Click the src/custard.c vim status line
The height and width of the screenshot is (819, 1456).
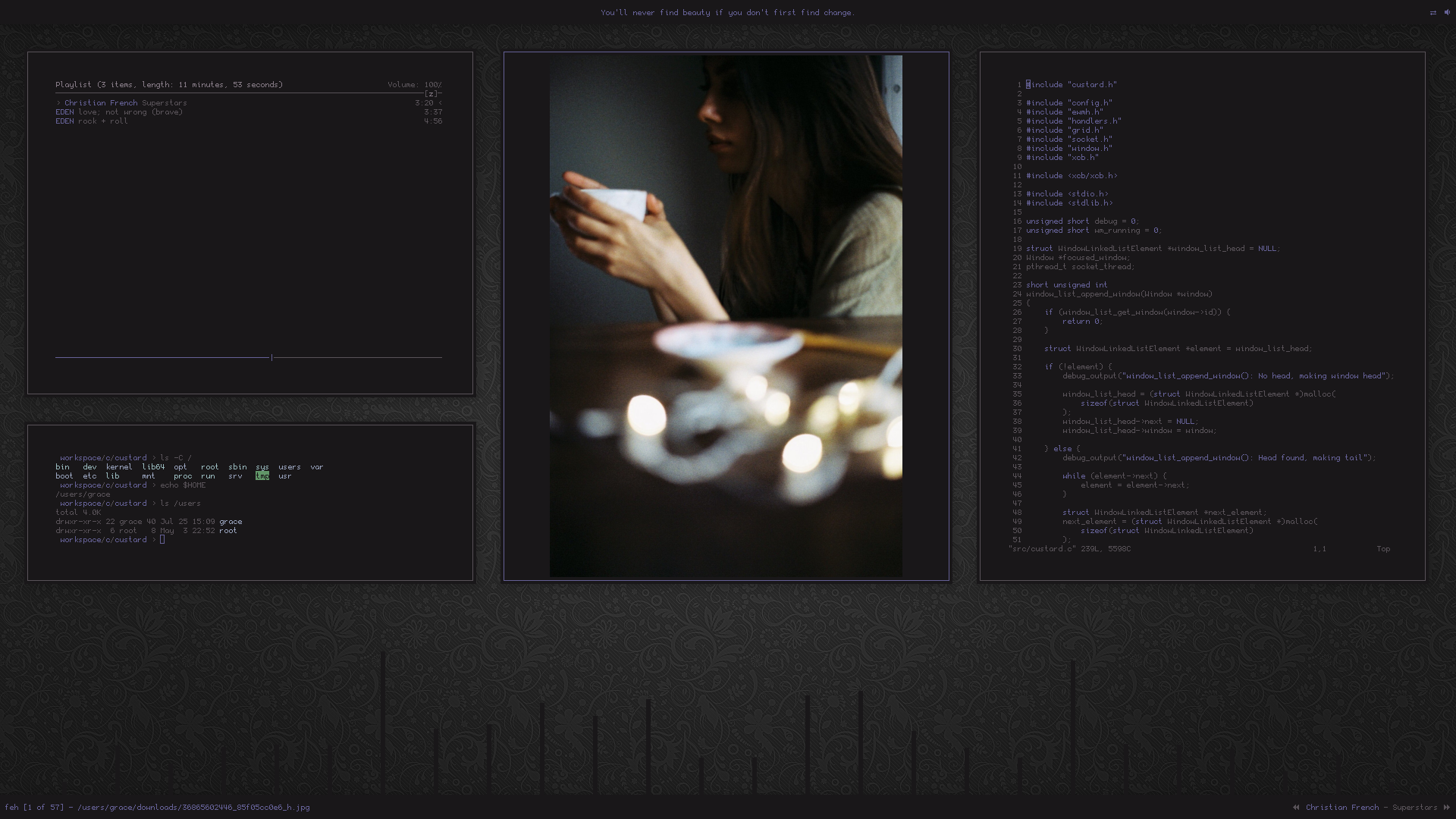tap(1069, 549)
